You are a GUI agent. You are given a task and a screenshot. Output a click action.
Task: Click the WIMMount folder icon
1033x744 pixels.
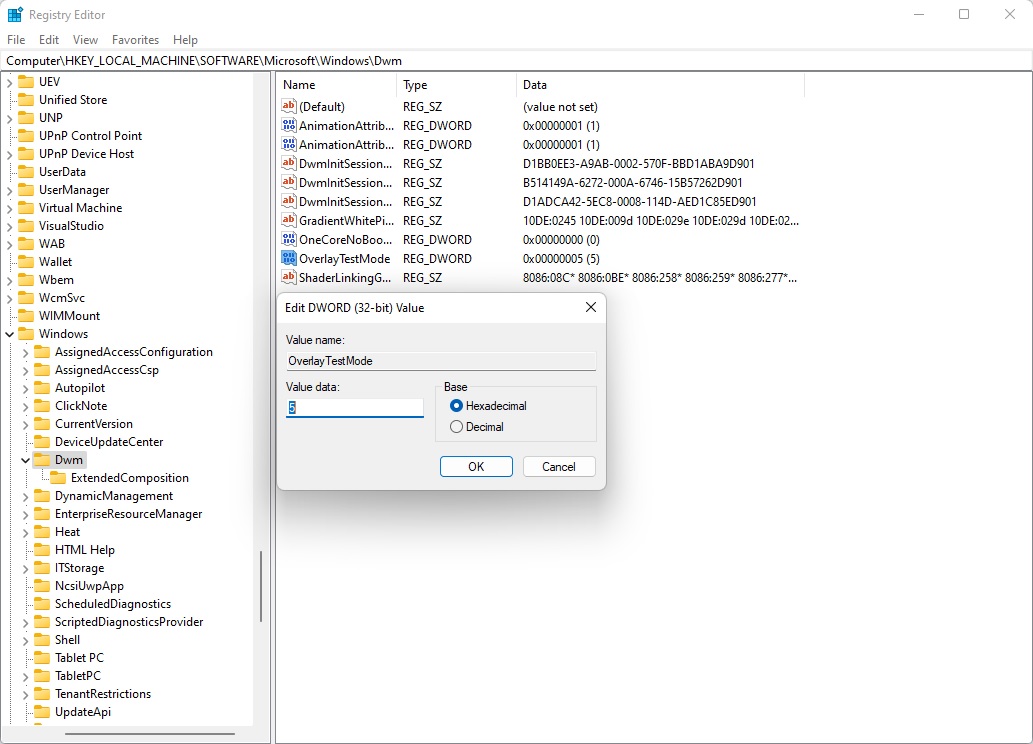[x=26, y=316]
